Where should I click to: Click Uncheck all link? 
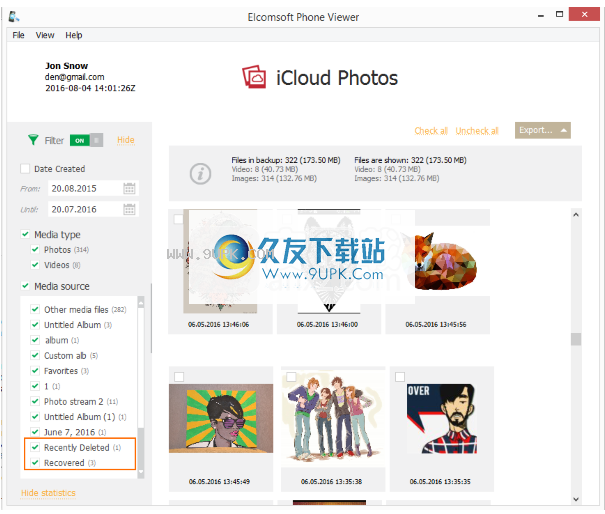coord(477,131)
